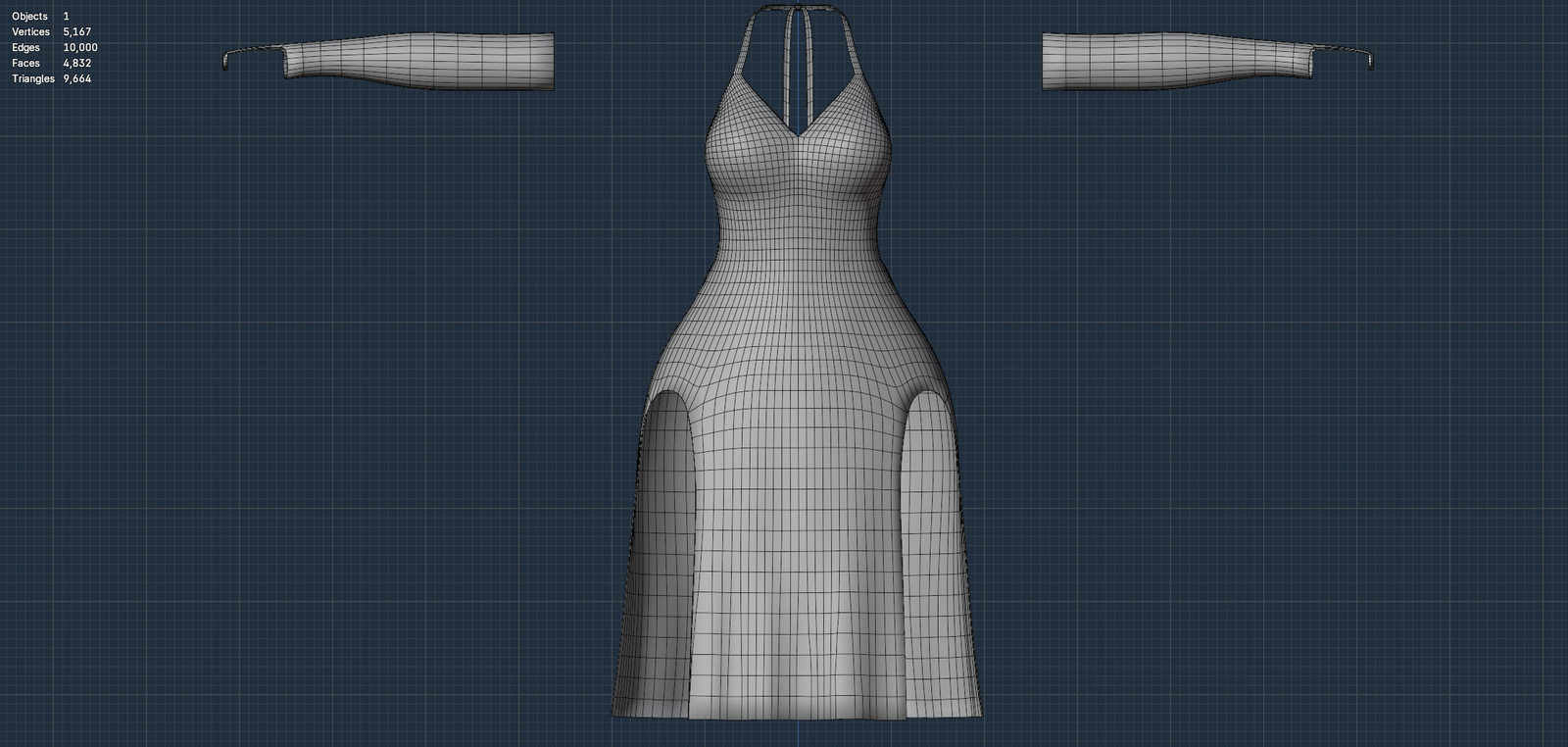Screen dimensions: 1568x747
Task: Click the blue vertical axis line below dress
Action: 798,733
